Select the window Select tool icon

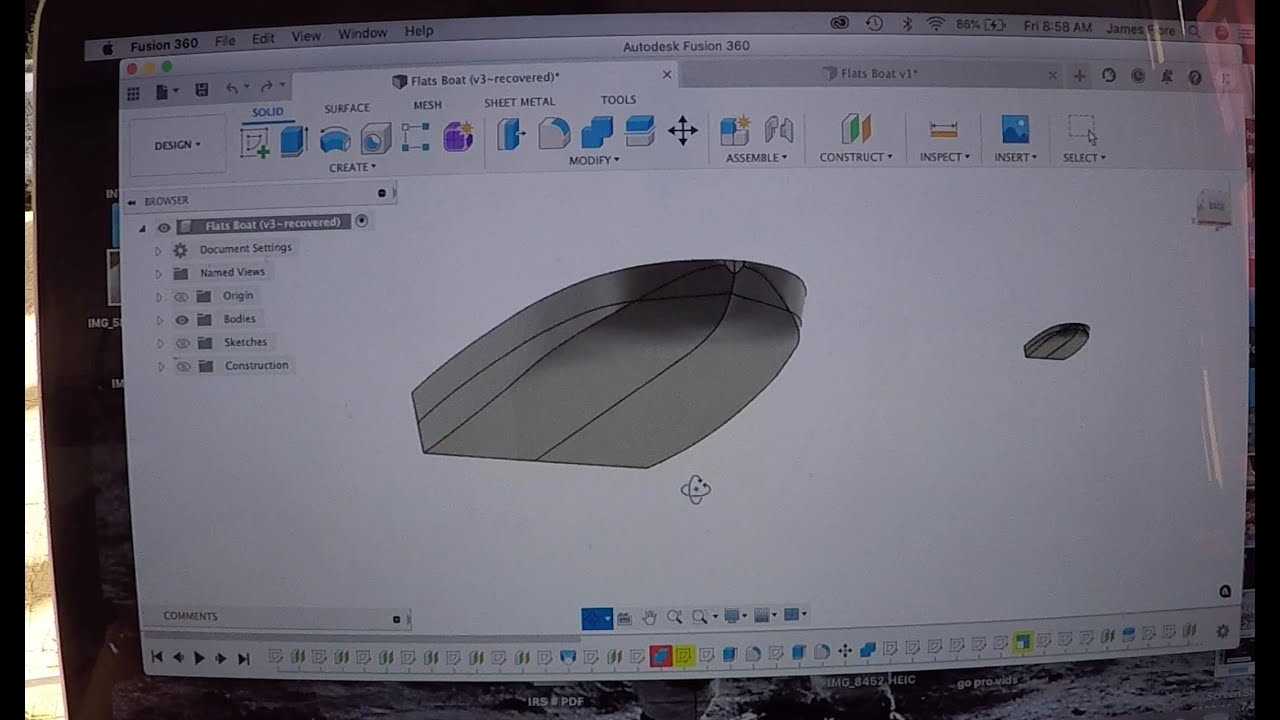1083,129
